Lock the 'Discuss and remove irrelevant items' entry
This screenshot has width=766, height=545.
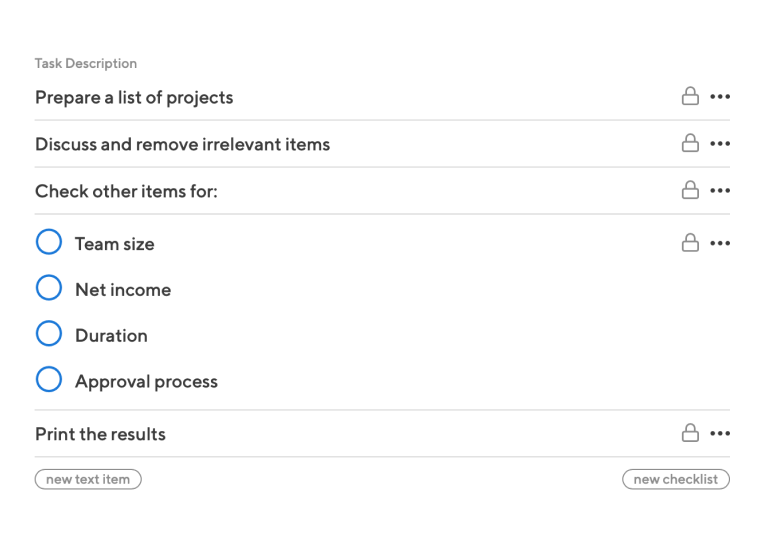(690, 143)
